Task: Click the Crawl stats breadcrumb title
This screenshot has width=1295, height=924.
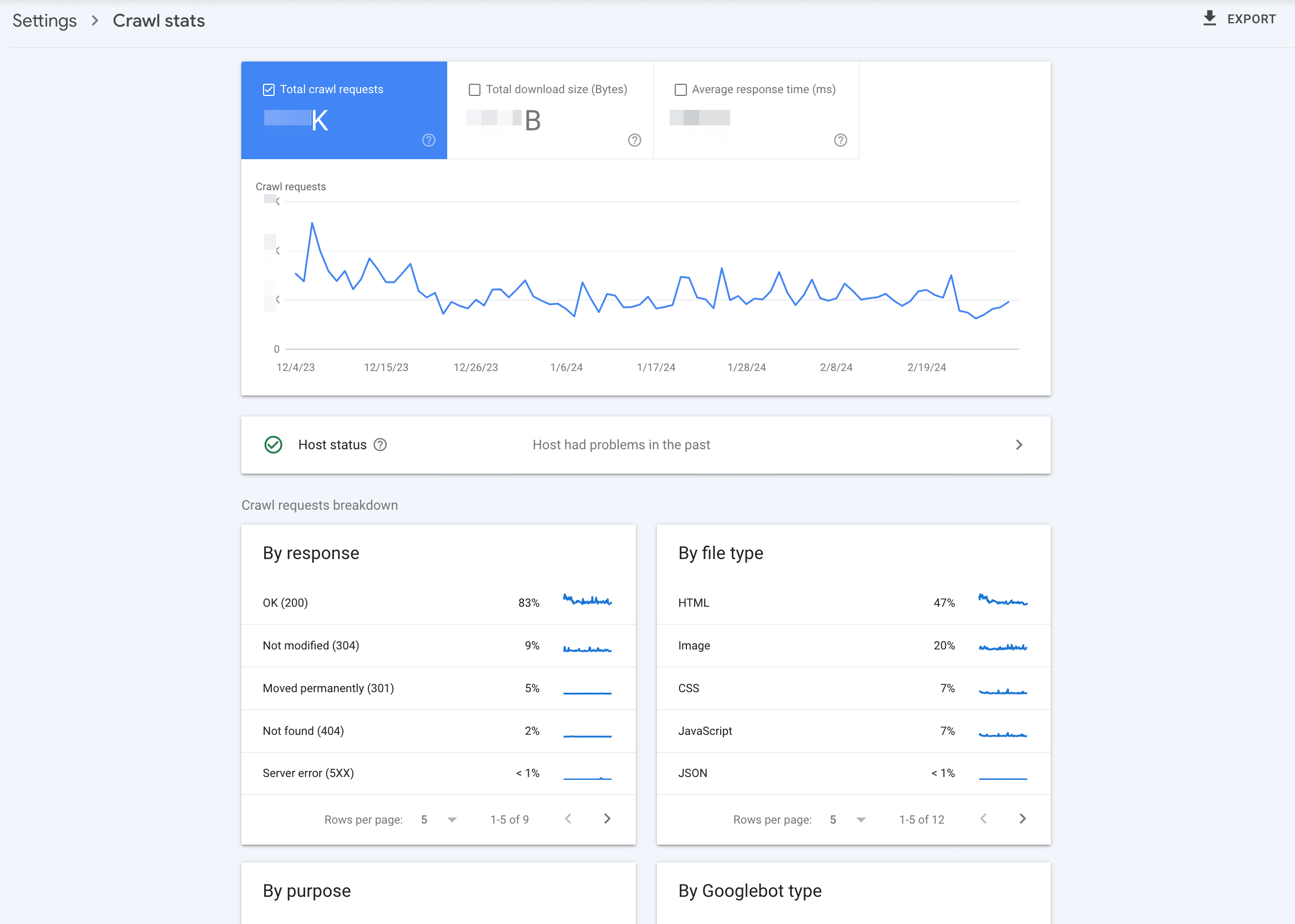Action: [x=159, y=21]
